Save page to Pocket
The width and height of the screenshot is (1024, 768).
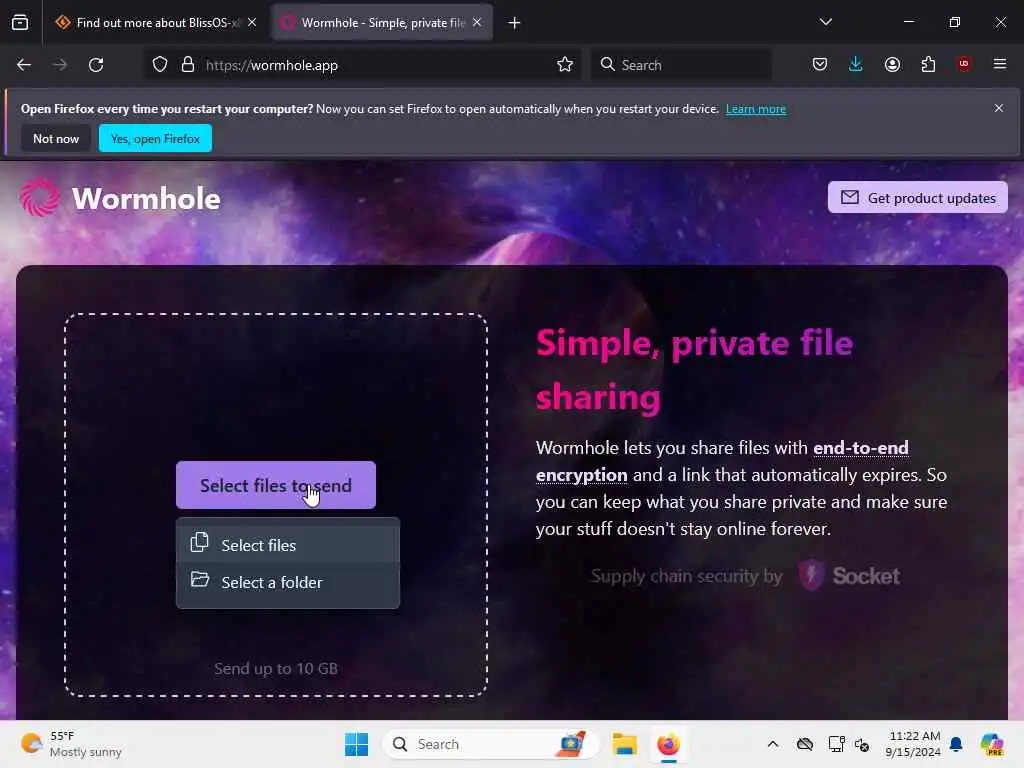click(x=820, y=65)
